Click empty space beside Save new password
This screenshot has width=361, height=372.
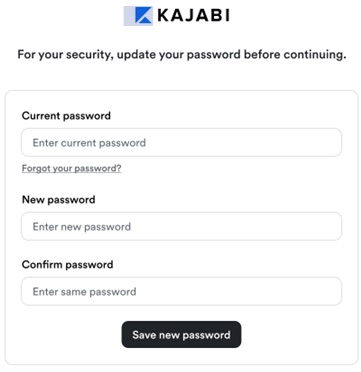[x=293, y=335]
